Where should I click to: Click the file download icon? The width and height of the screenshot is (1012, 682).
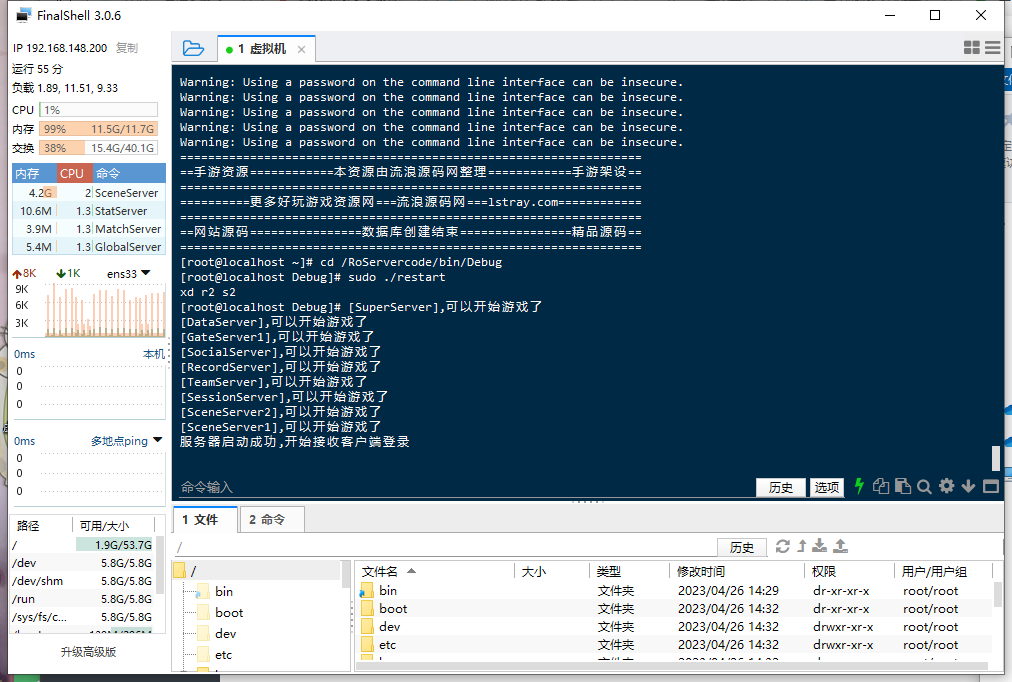[x=819, y=546]
